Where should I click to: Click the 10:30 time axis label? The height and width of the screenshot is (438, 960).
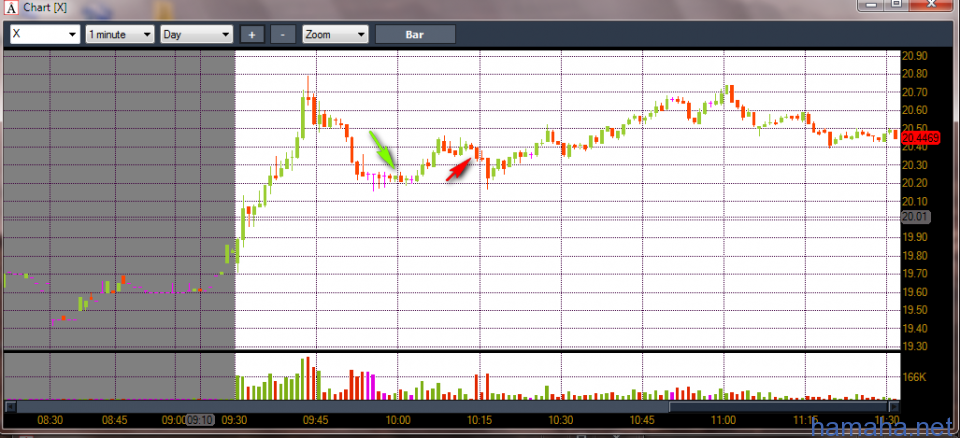coord(561,420)
